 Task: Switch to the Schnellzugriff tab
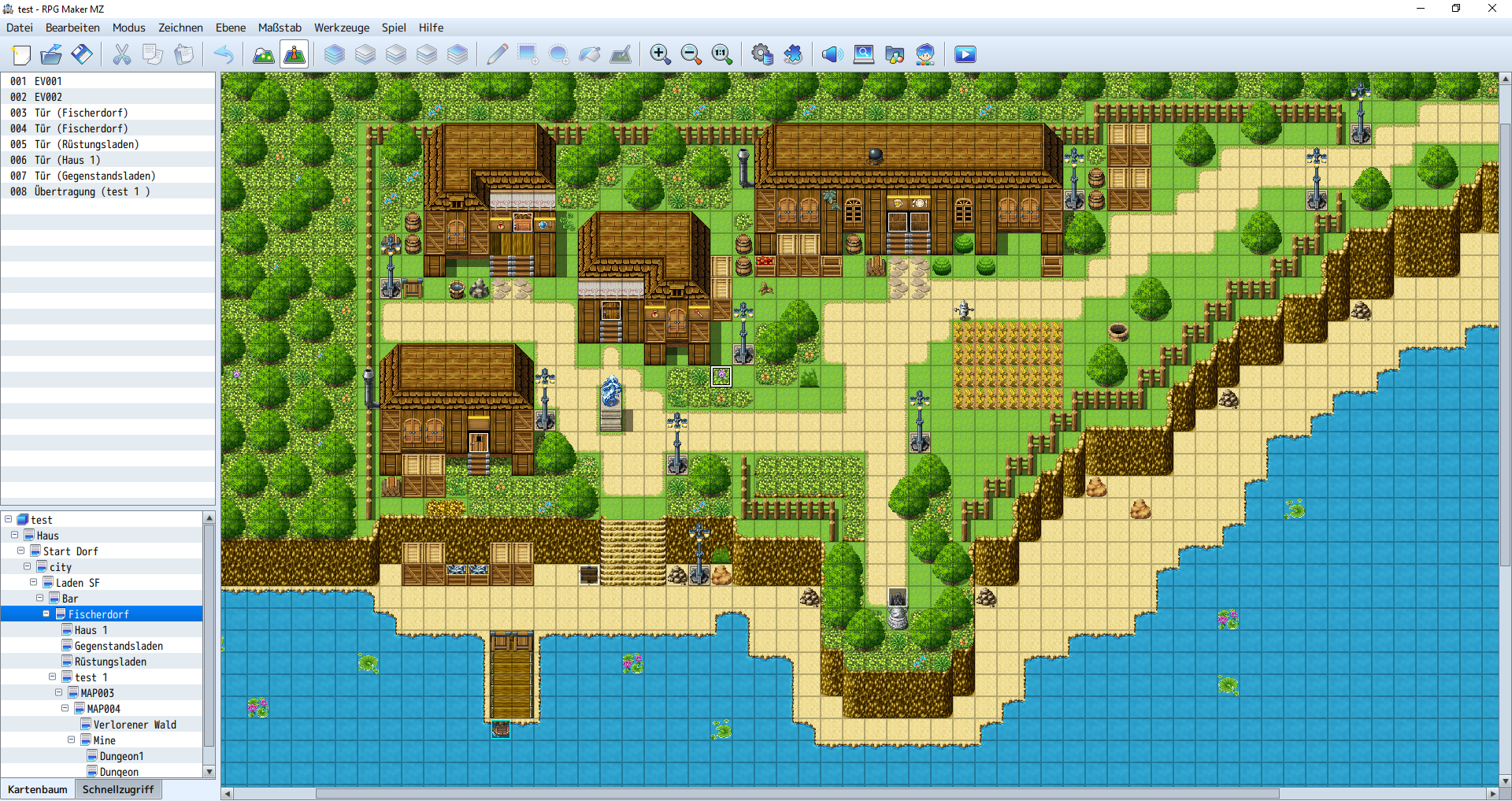pos(118,789)
